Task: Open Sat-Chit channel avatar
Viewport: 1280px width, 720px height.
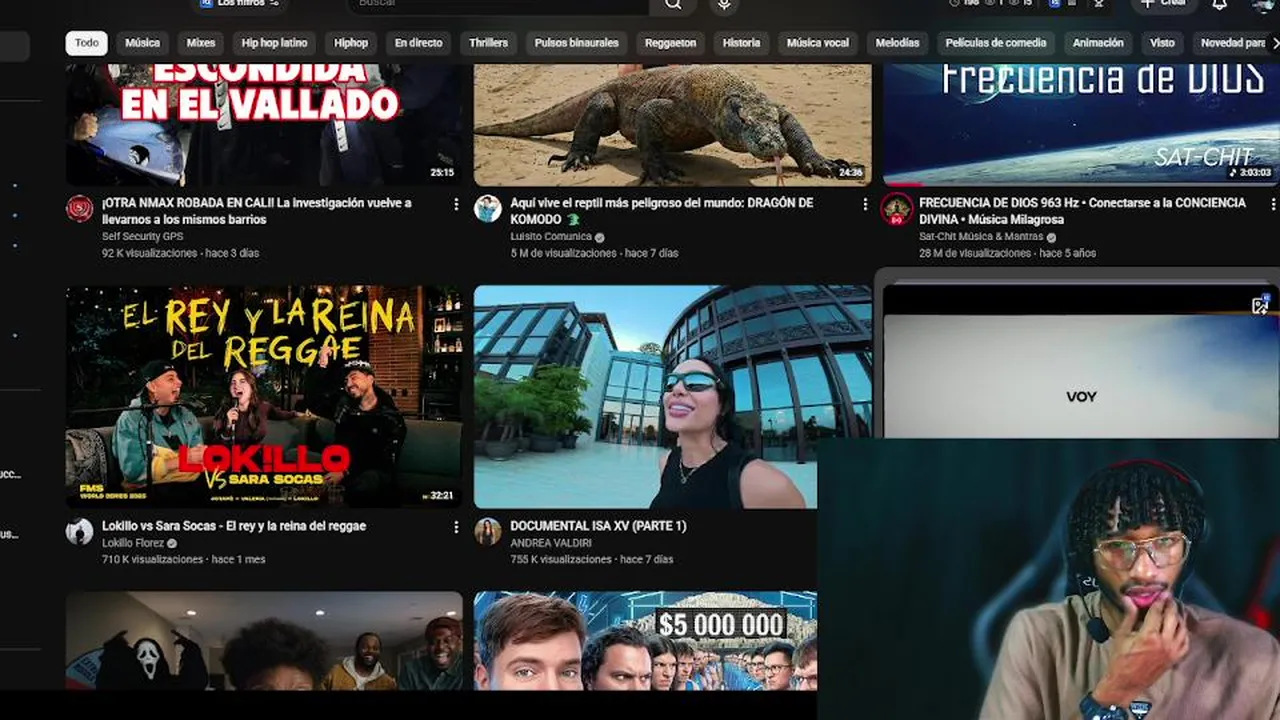Action: (x=896, y=208)
